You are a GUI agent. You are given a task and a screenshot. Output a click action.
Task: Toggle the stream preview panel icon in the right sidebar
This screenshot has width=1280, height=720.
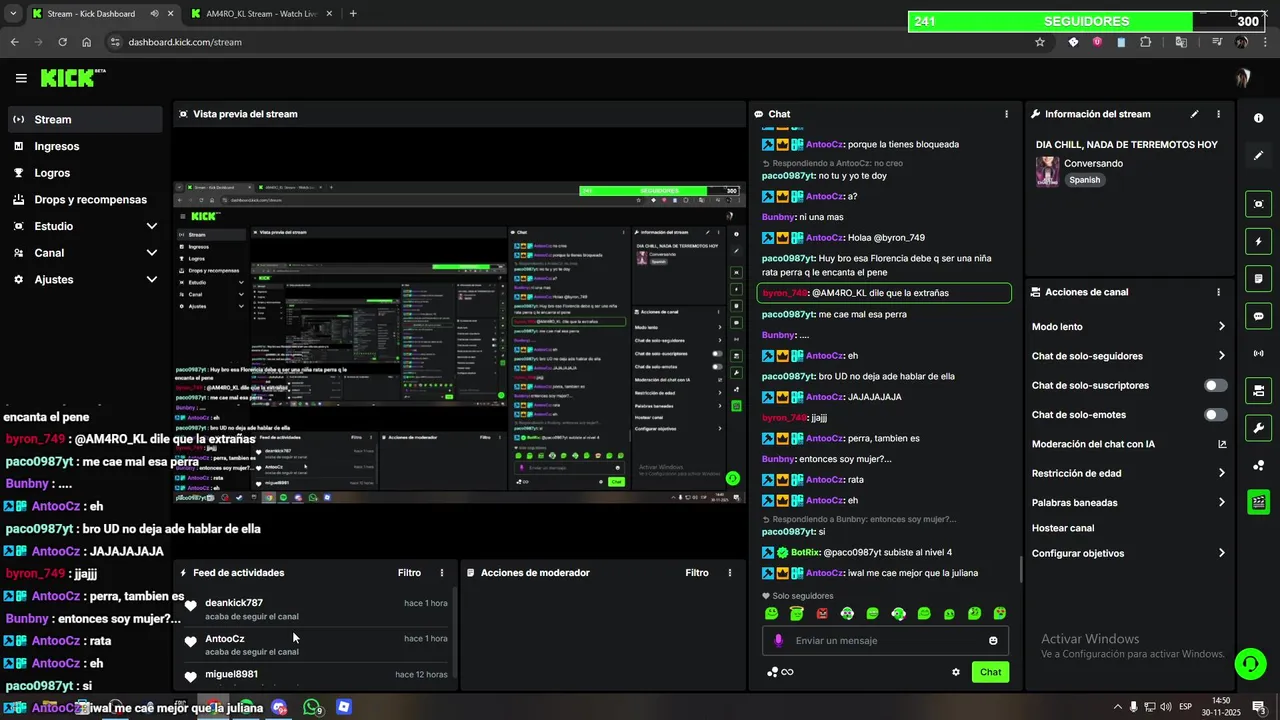pyautogui.click(x=1258, y=204)
